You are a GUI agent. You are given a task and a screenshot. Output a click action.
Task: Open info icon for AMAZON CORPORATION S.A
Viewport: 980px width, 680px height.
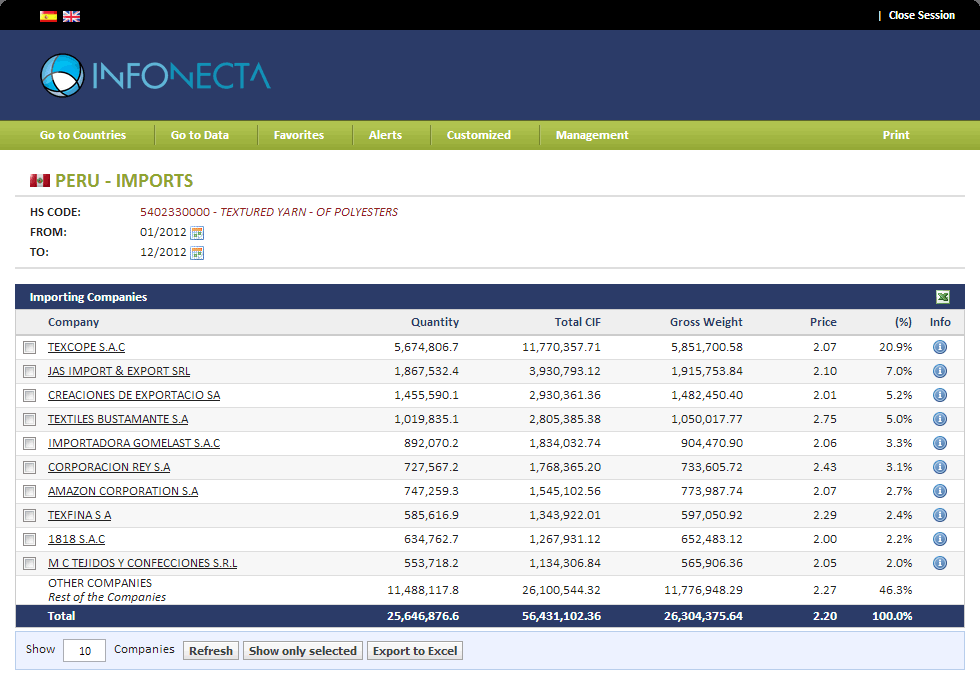[939, 491]
